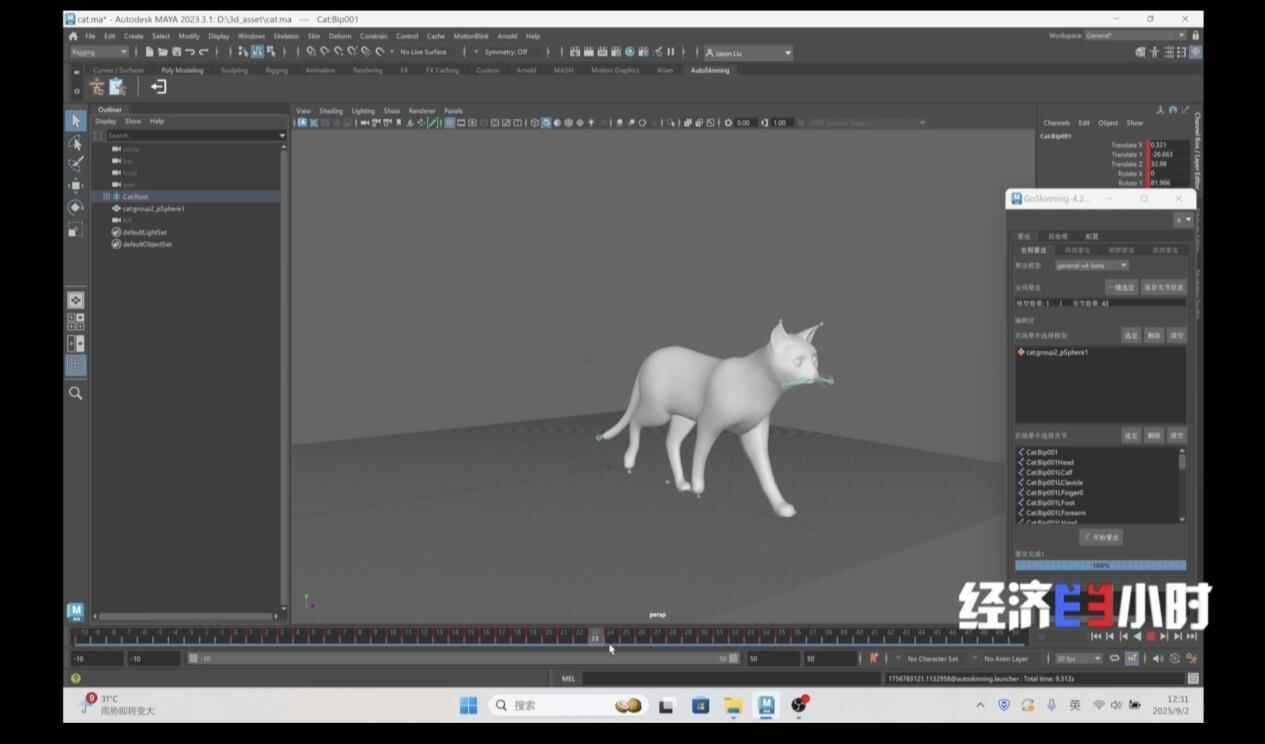
Task: Click the Windows Start button
Action: coord(468,705)
